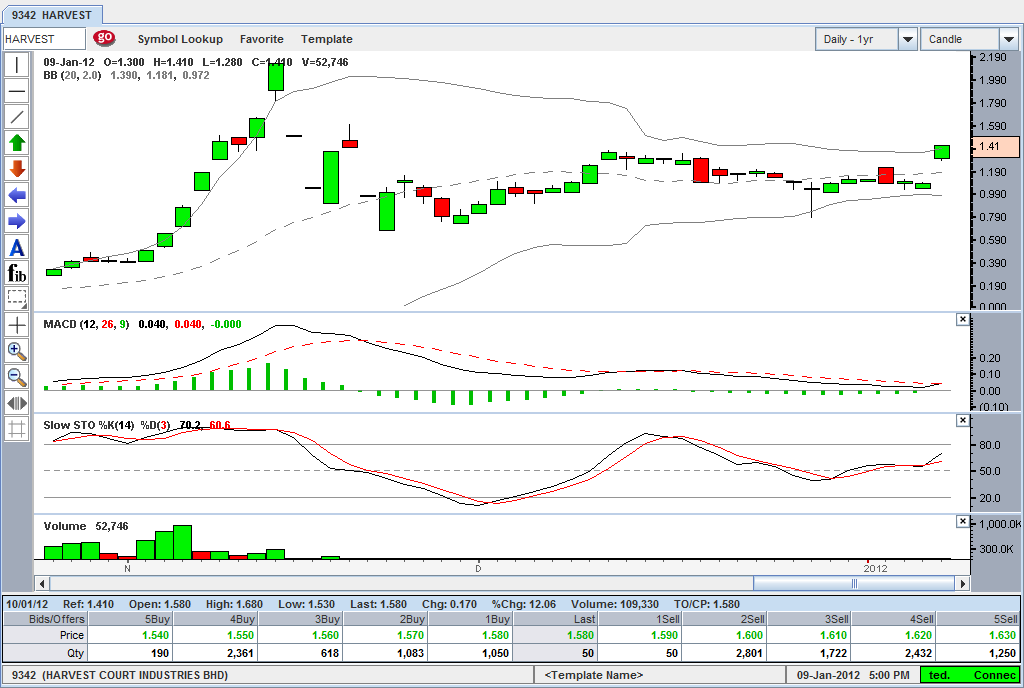This screenshot has height=688, width=1024.
Task: Place an orange down arrow marker
Action: tap(17, 169)
